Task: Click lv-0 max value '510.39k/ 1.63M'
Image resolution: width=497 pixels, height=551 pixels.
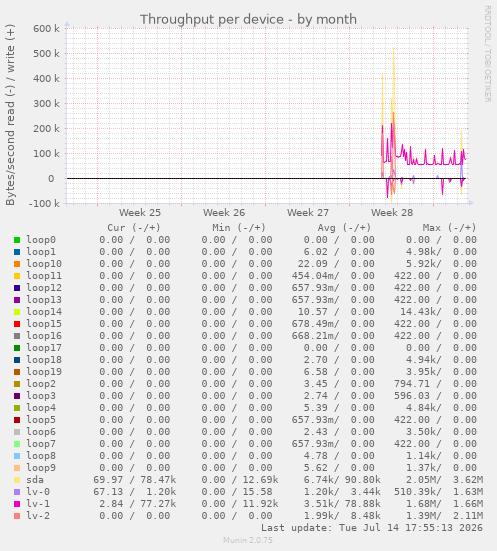Action: [439, 492]
